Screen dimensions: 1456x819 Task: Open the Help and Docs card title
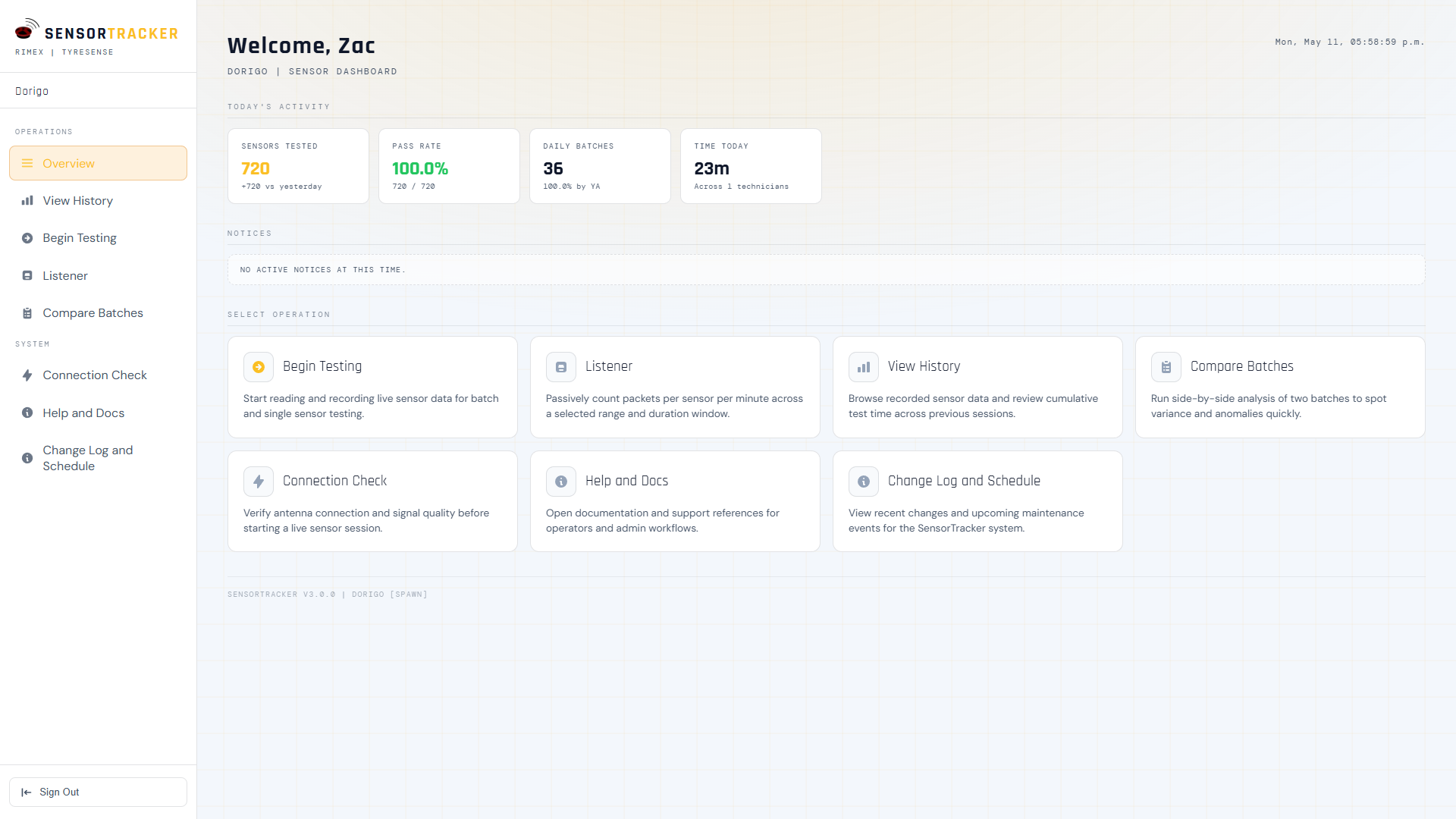[x=626, y=481]
